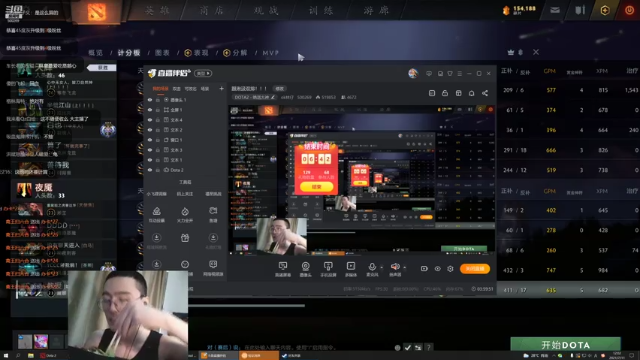
Task: Select the 文本 4 source row
Action: [184, 120]
